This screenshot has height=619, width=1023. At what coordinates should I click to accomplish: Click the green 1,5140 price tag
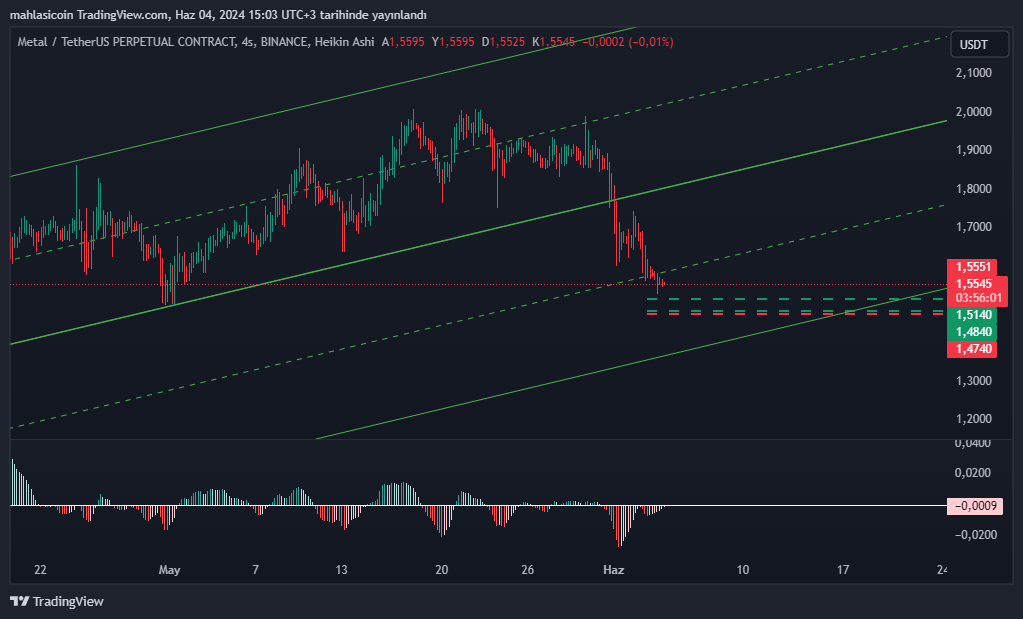pyautogui.click(x=972, y=315)
